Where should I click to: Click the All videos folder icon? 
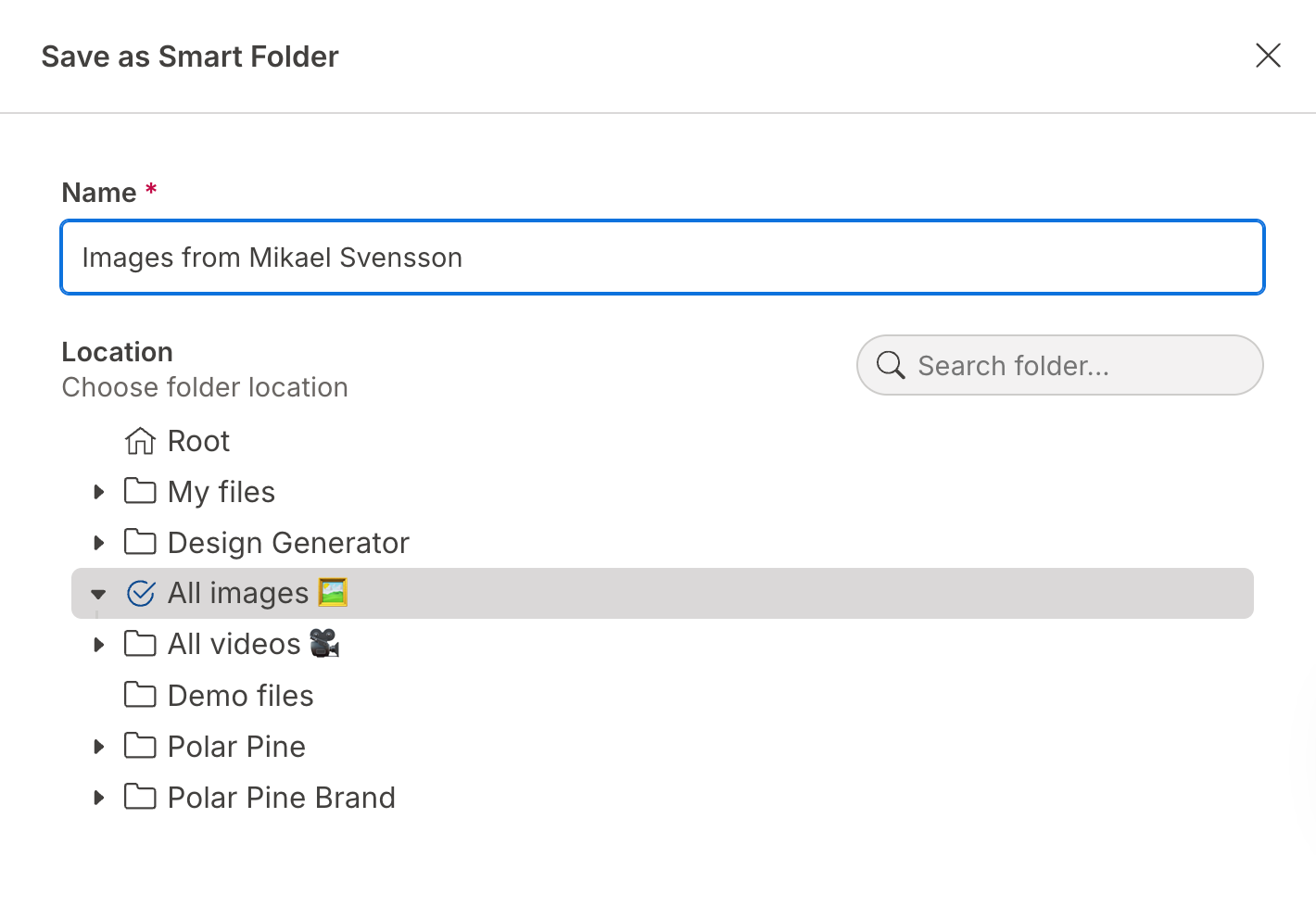coord(140,644)
